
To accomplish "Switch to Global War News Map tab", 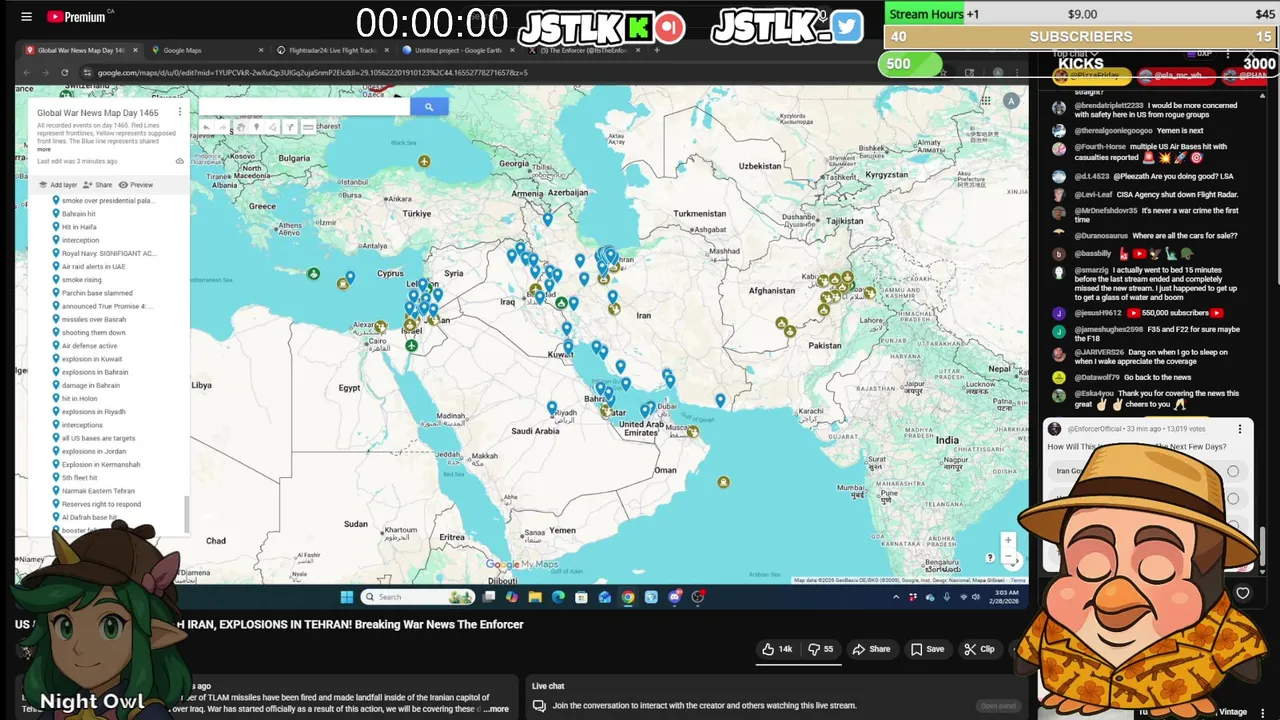I will (80, 50).
